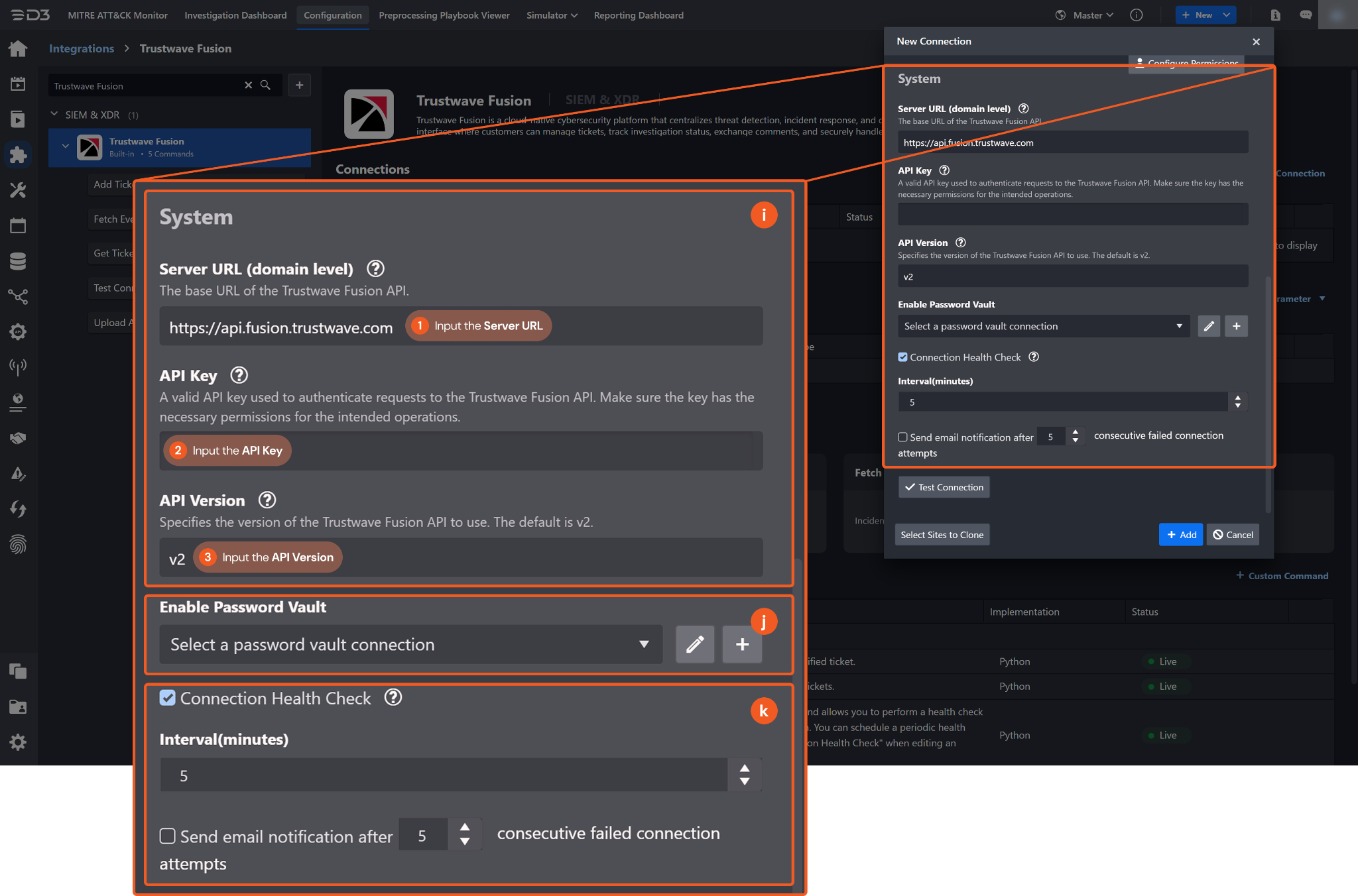The height and width of the screenshot is (896, 1358).
Task: Click the wrench and screwdriver tools icon
Action: (18, 190)
